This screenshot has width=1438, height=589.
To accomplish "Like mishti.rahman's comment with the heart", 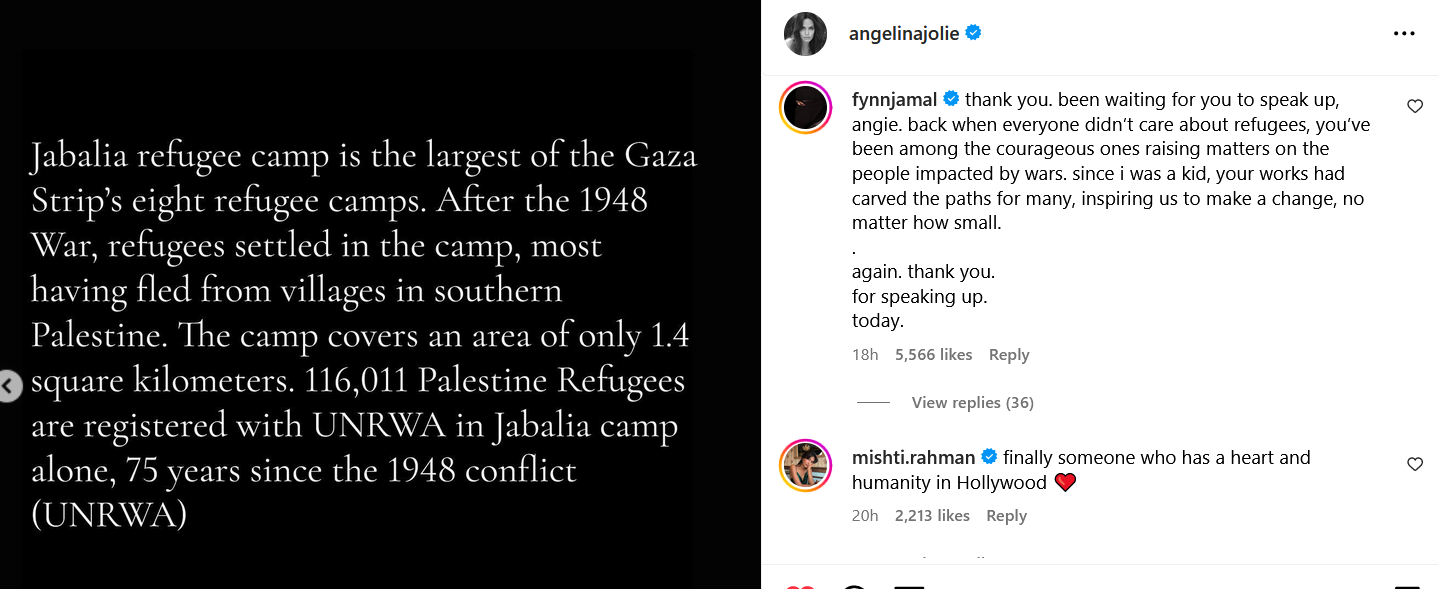I will coord(1414,464).
